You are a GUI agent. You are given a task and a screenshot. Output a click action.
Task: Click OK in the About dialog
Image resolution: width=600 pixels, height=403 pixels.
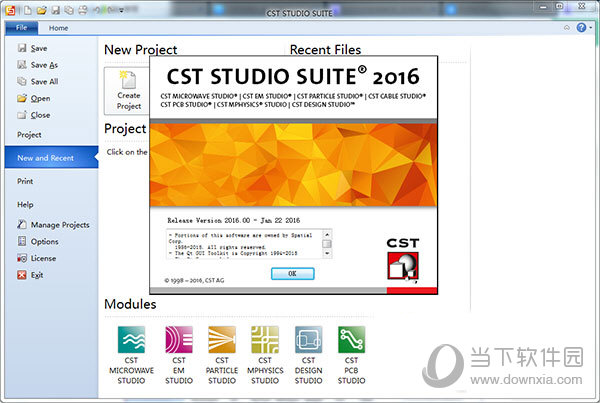292,274
